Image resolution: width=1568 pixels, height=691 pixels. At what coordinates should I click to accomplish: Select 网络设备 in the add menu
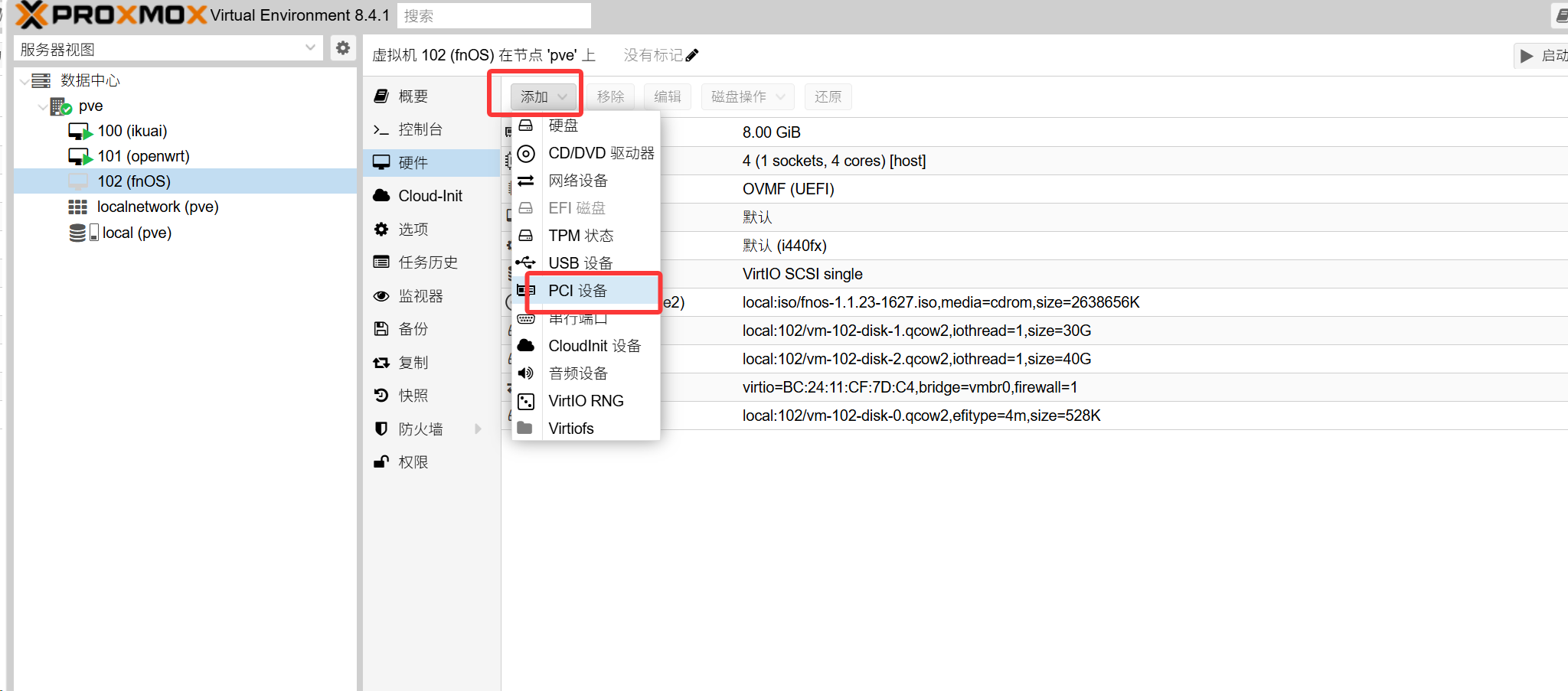pos(578,181)
